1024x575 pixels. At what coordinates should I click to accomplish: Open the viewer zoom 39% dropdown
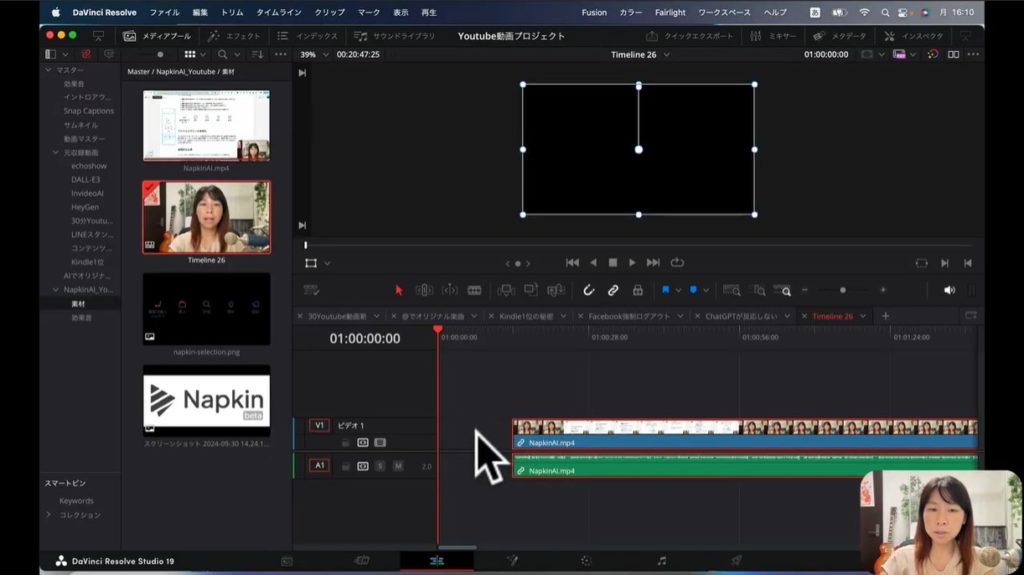(x=312, y=54)
